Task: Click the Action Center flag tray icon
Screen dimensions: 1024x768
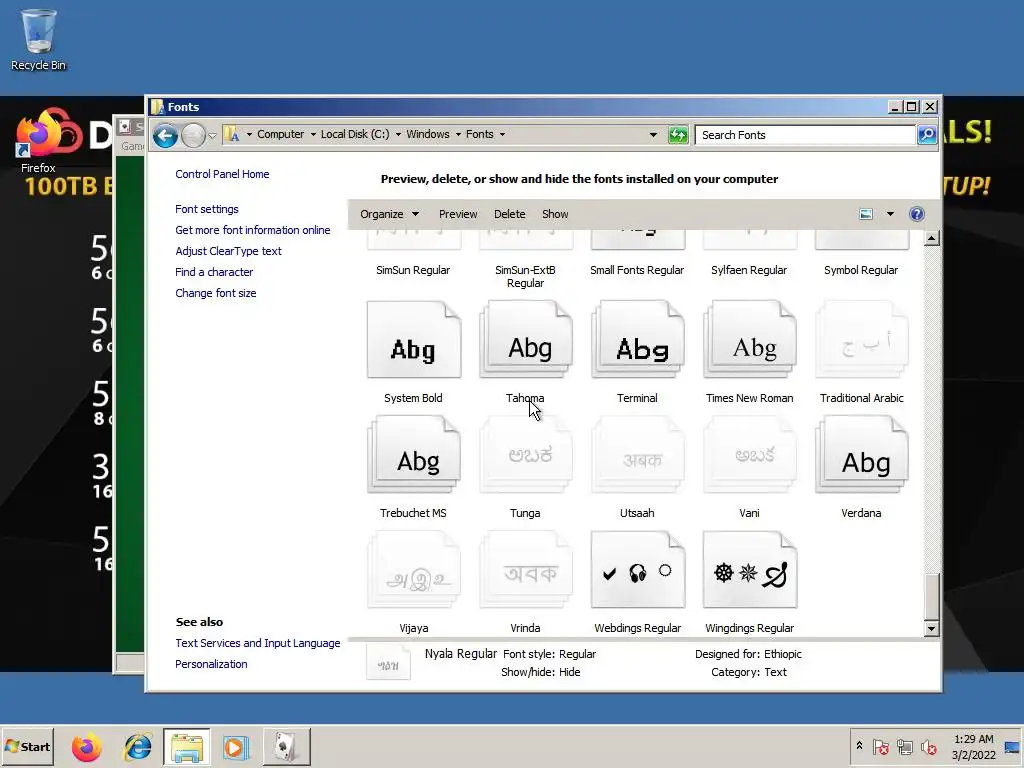Action: 880,747
